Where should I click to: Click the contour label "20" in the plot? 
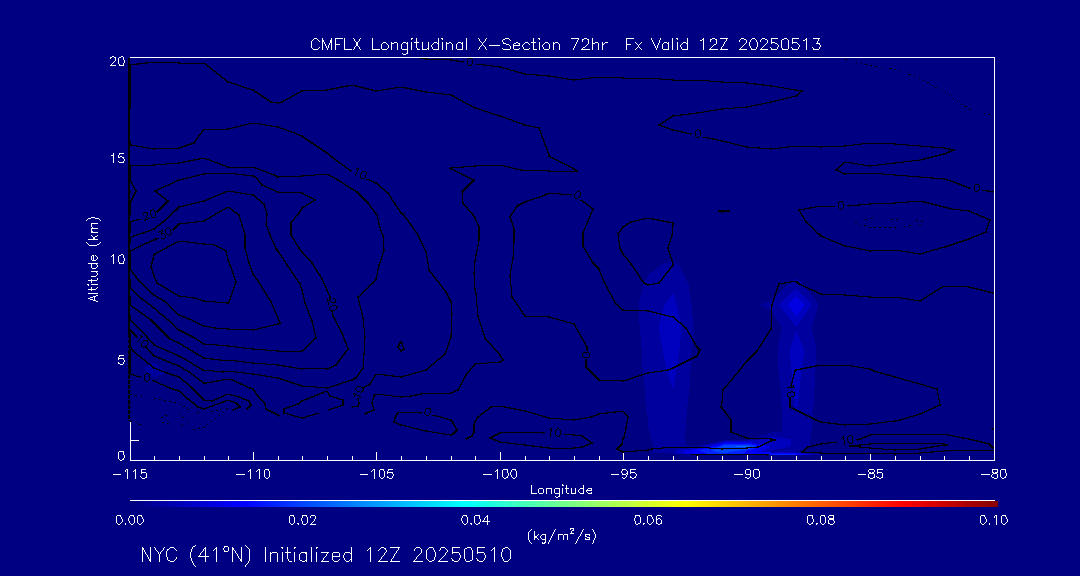149,216
